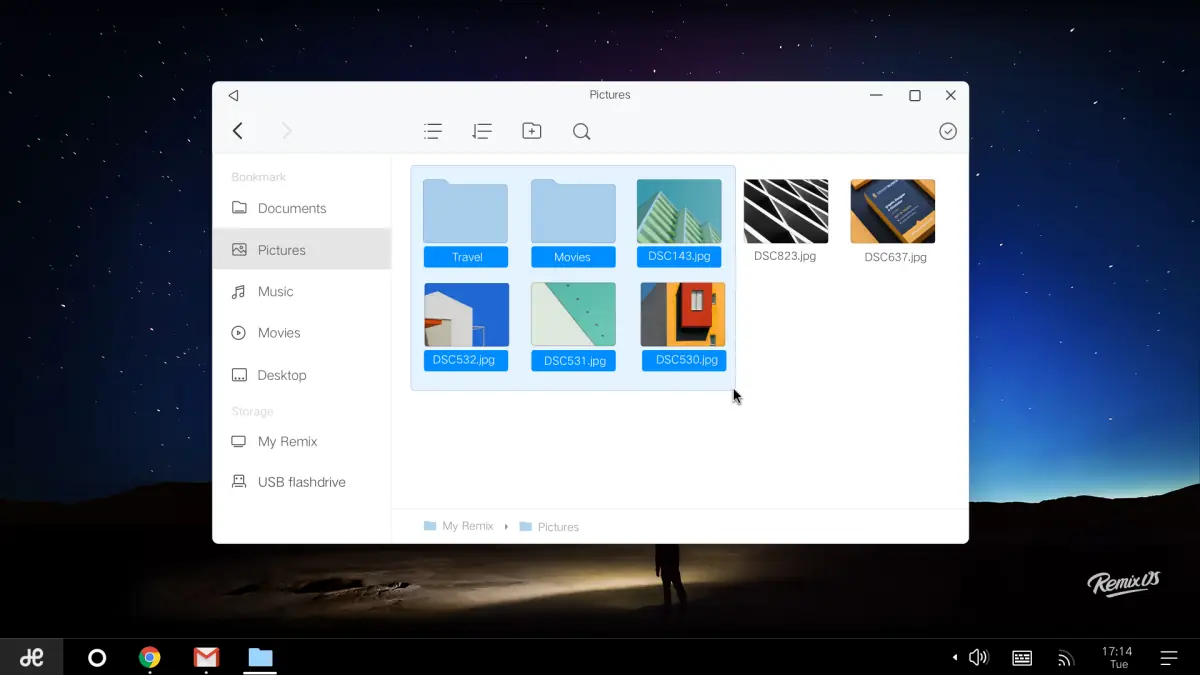
Task: Click the forward navigation arrow
Action: 287,131
